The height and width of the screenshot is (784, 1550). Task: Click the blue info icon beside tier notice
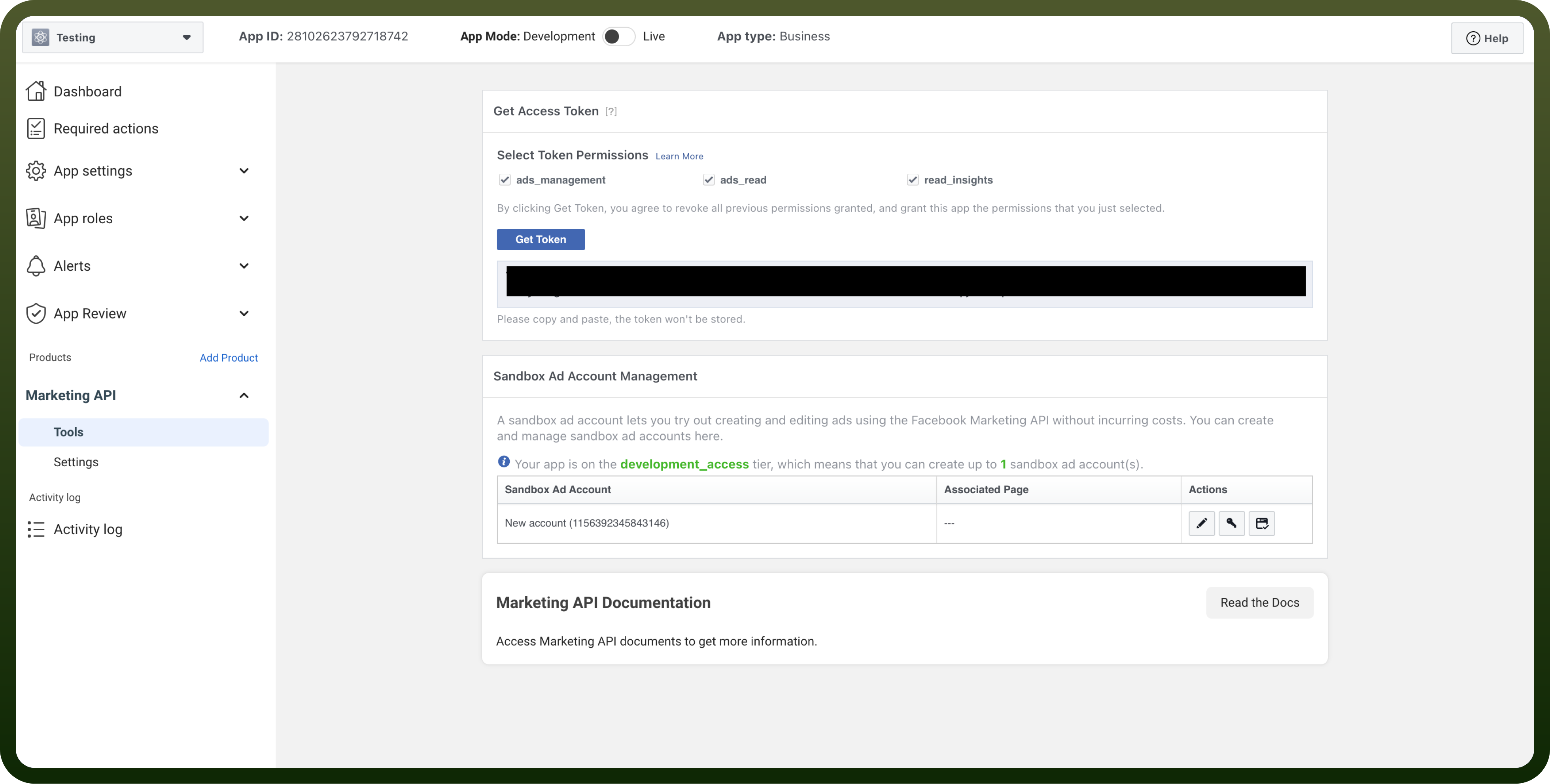[504, 462]
